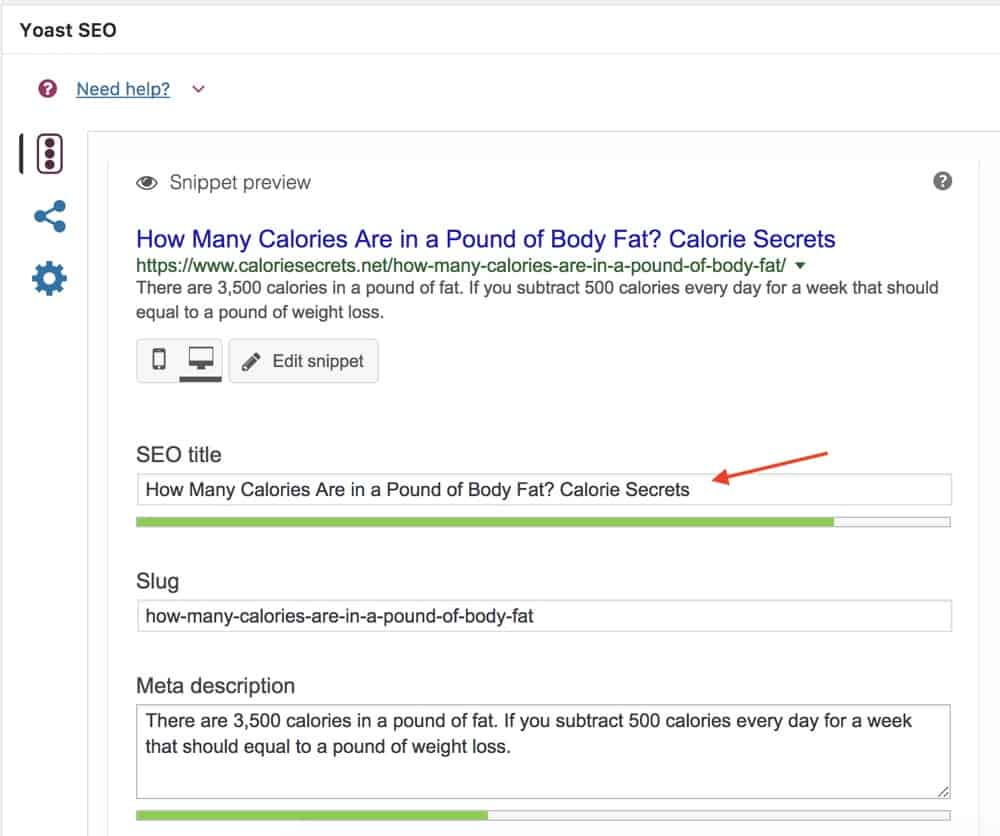Open the advanced settings gear tab
This screenshot has width=1000, height=836.
tap(49, 279)
